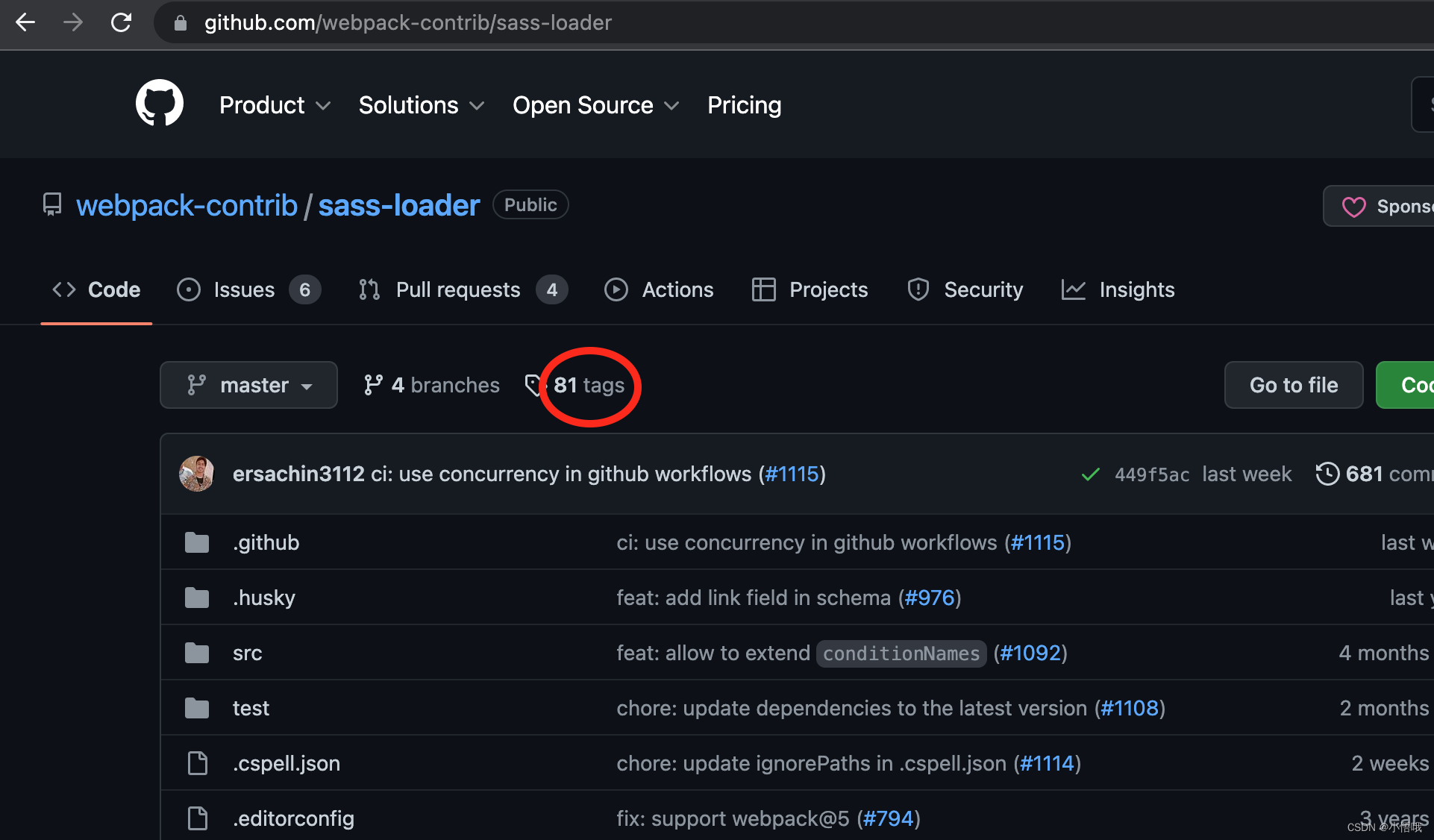Click the padlock site info icon
This screenshot has height=840, width=1434.
[180, 23]
